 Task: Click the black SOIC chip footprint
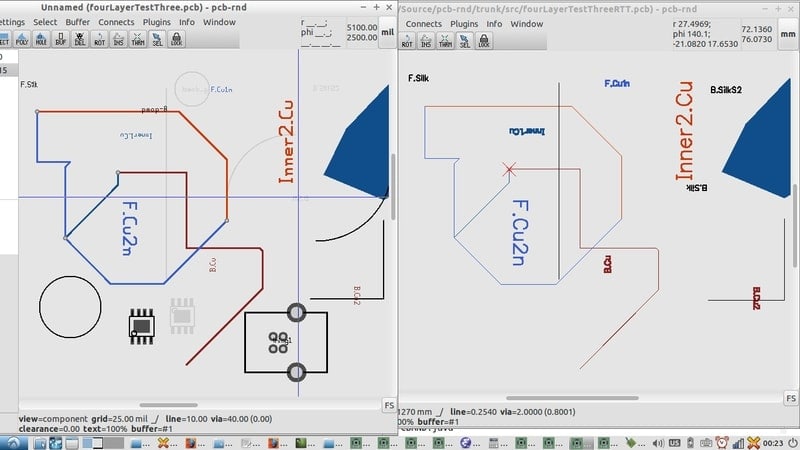click(x=141, y=326)
